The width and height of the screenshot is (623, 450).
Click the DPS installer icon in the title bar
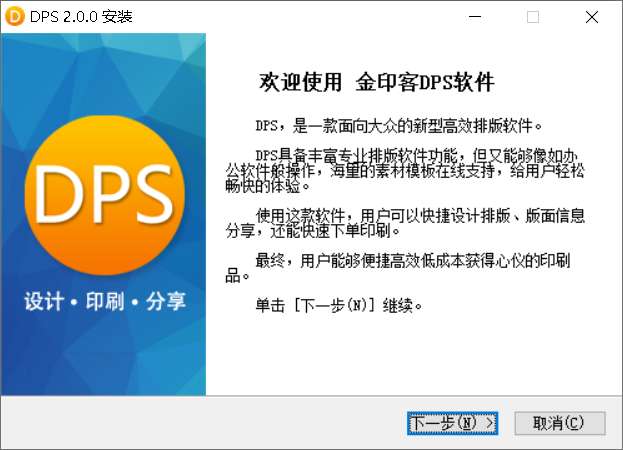[x=15, y=17]
